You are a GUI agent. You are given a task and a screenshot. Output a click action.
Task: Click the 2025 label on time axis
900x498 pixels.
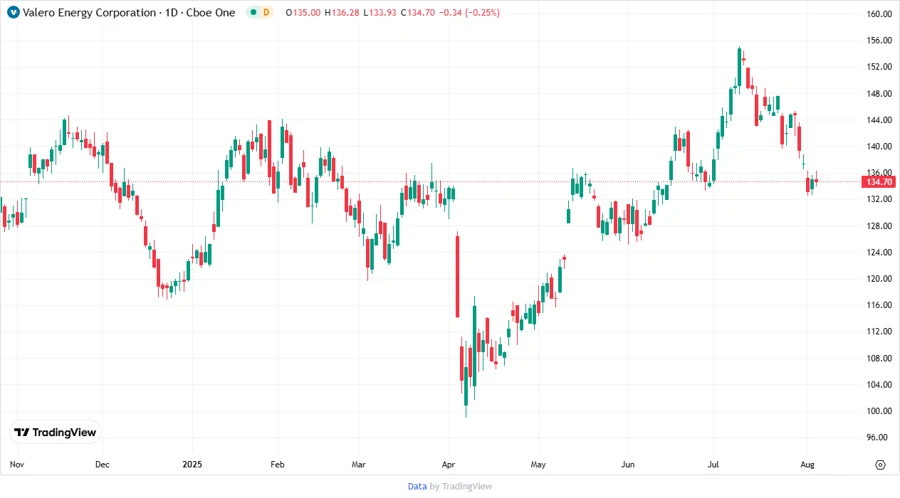coord(192,464)
